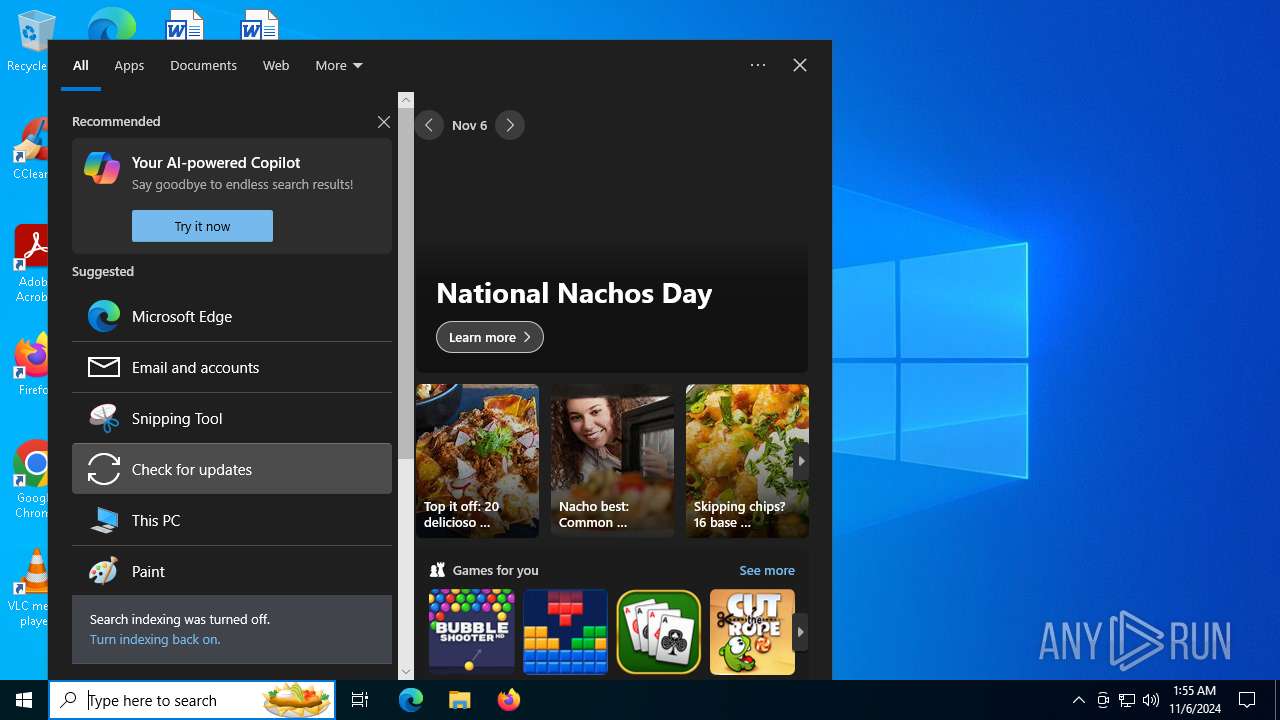The height and width of the screenshot is (720, 1280).
Task: Open the Solitaire cards game tile
Action: pyautogui.click(x=659, y=631)
